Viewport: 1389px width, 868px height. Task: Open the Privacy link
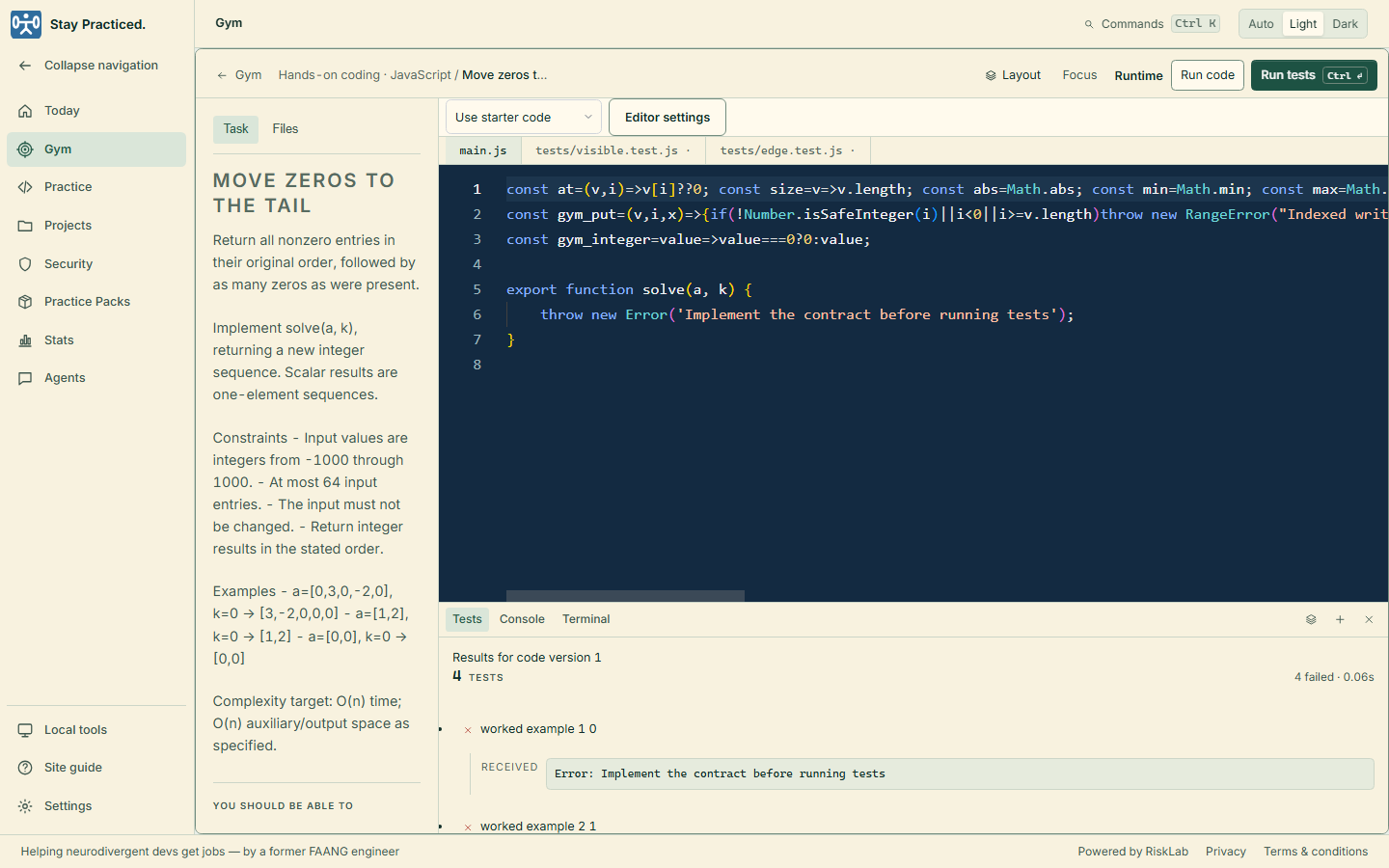coord(1226,852)
